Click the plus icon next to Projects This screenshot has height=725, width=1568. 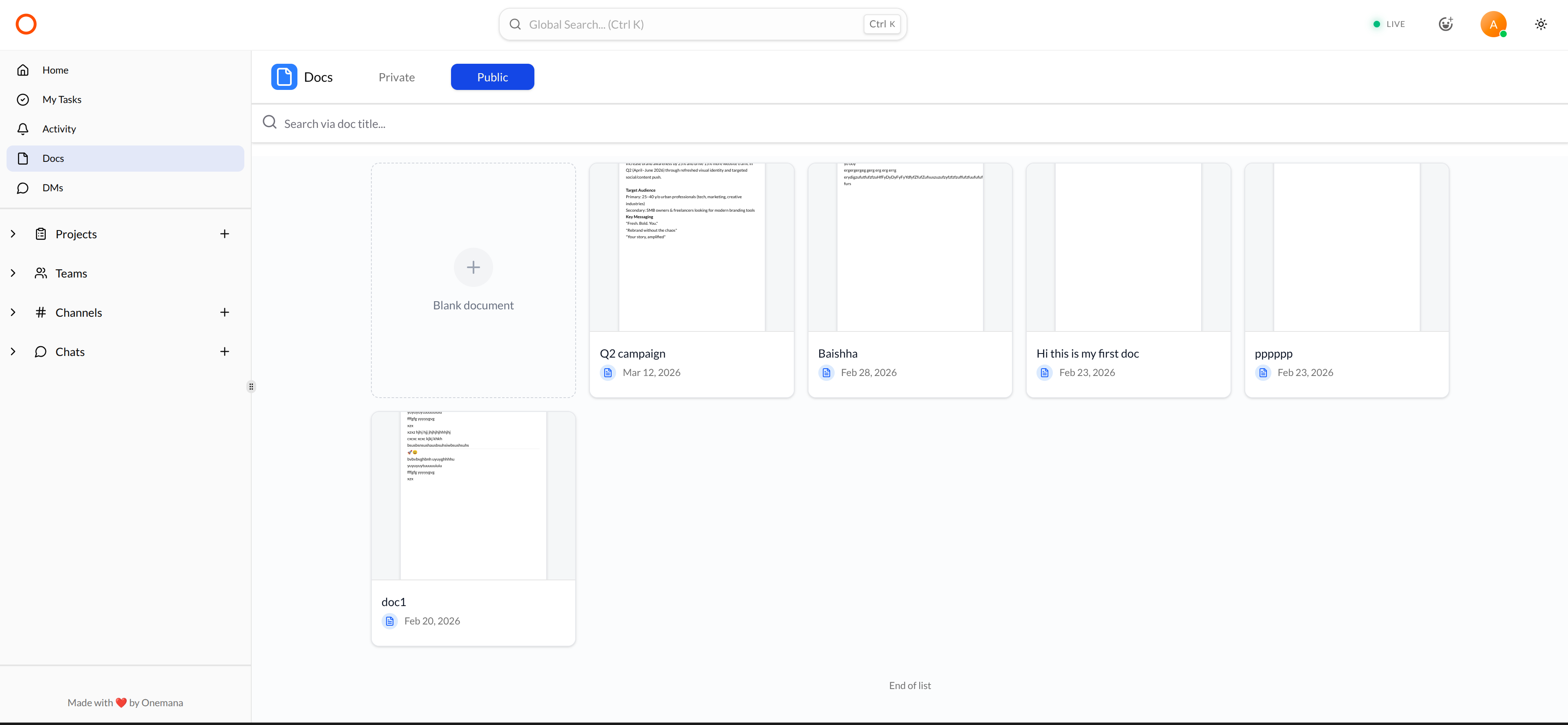point(225,234)
